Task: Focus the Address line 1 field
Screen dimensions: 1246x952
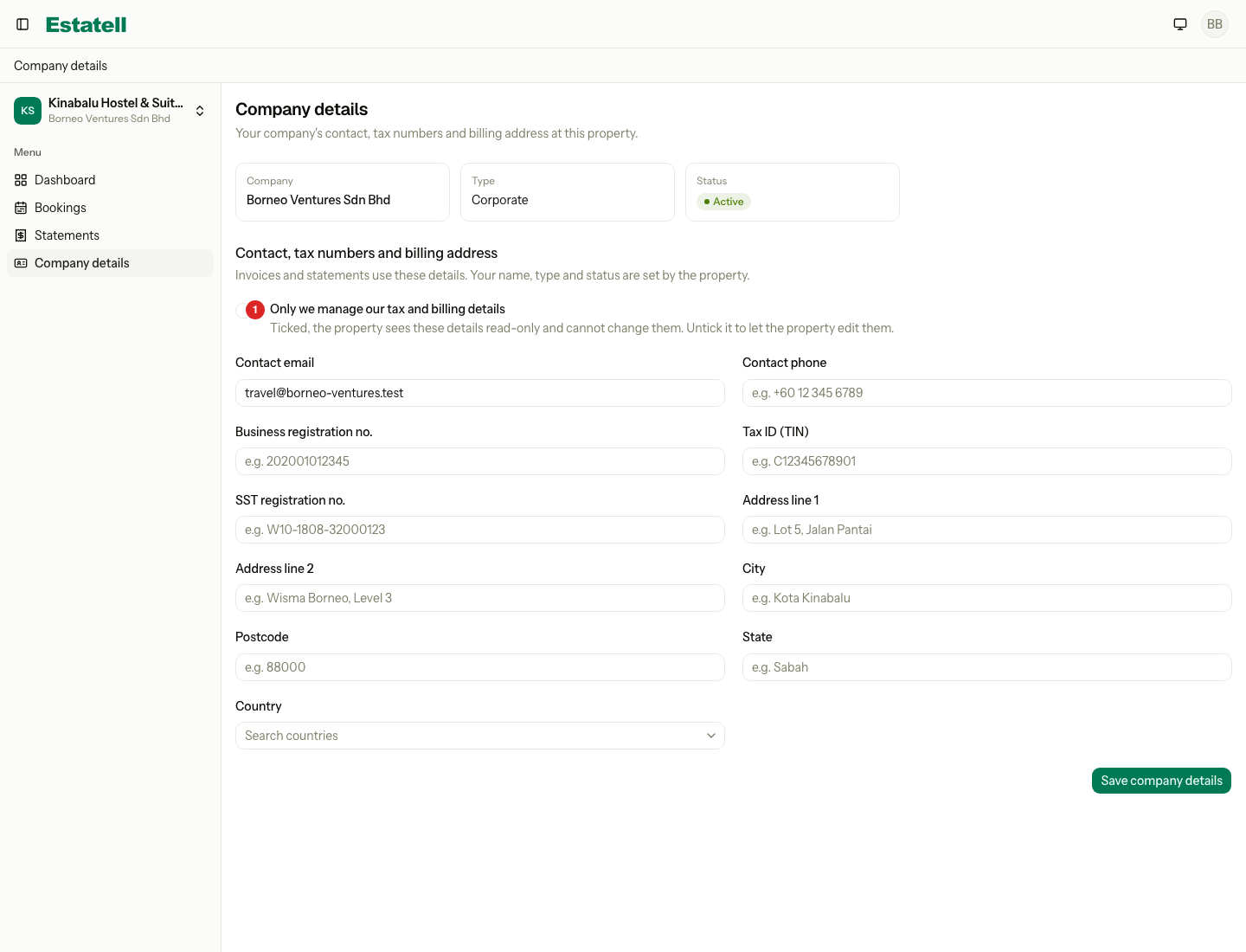Action: (x=987, y=530)
